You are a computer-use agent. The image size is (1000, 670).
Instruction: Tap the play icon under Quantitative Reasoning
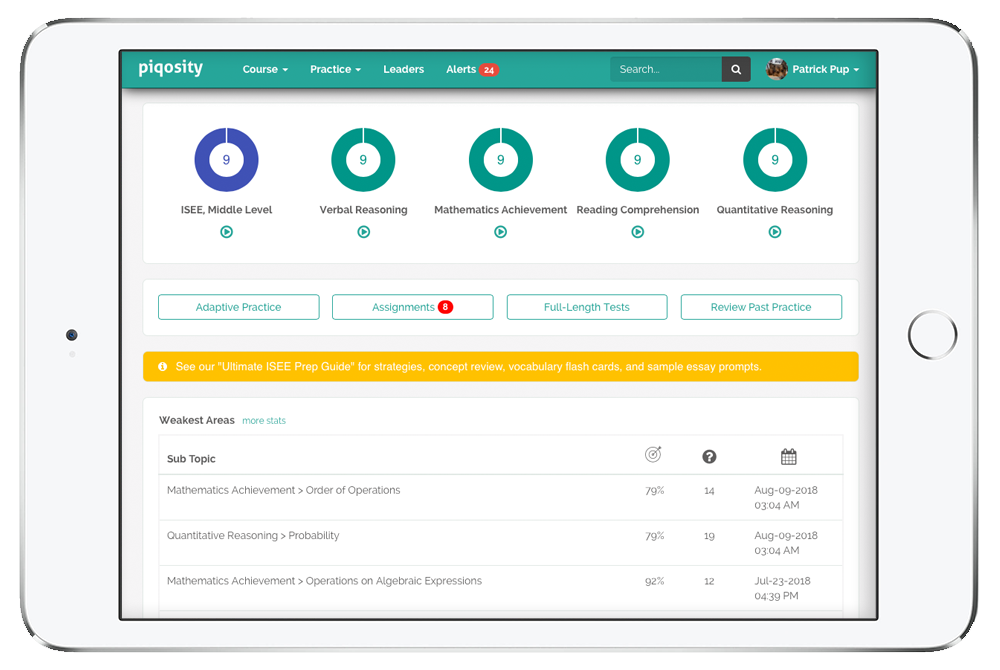click(x=774, y=232)
